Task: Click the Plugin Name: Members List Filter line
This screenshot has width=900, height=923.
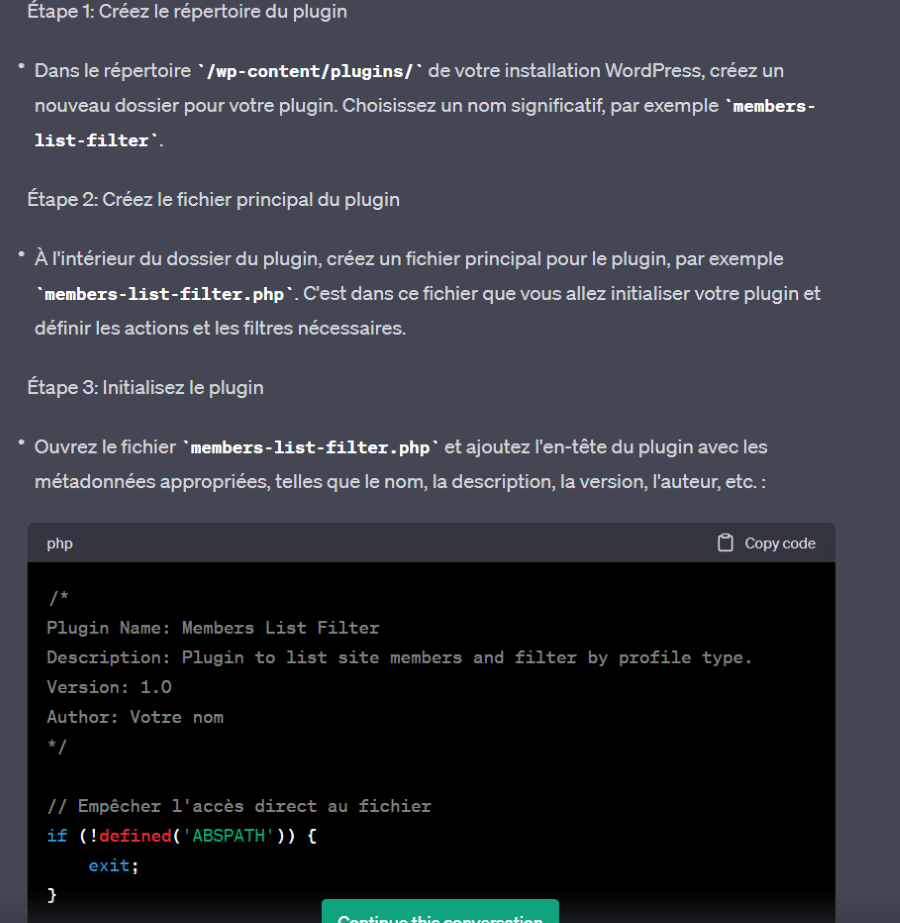Action: [x=213, y=628]
